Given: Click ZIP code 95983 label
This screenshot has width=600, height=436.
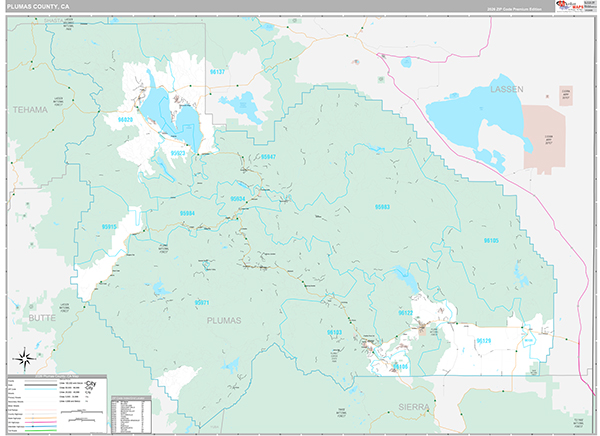Looking at the screenshot, I should click(x=382, y=207).
